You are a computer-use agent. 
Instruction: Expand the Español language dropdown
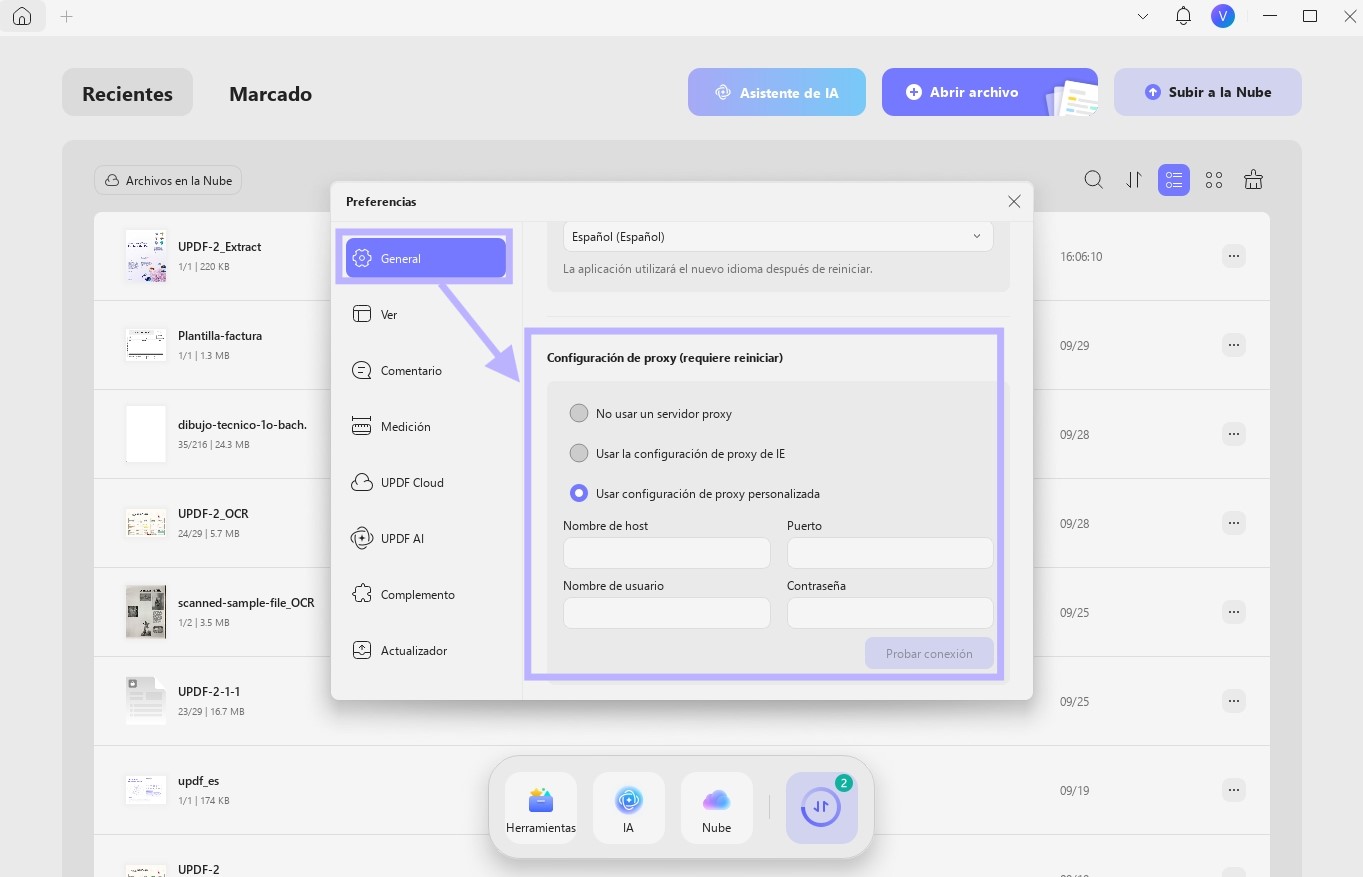tap(778, 236)
